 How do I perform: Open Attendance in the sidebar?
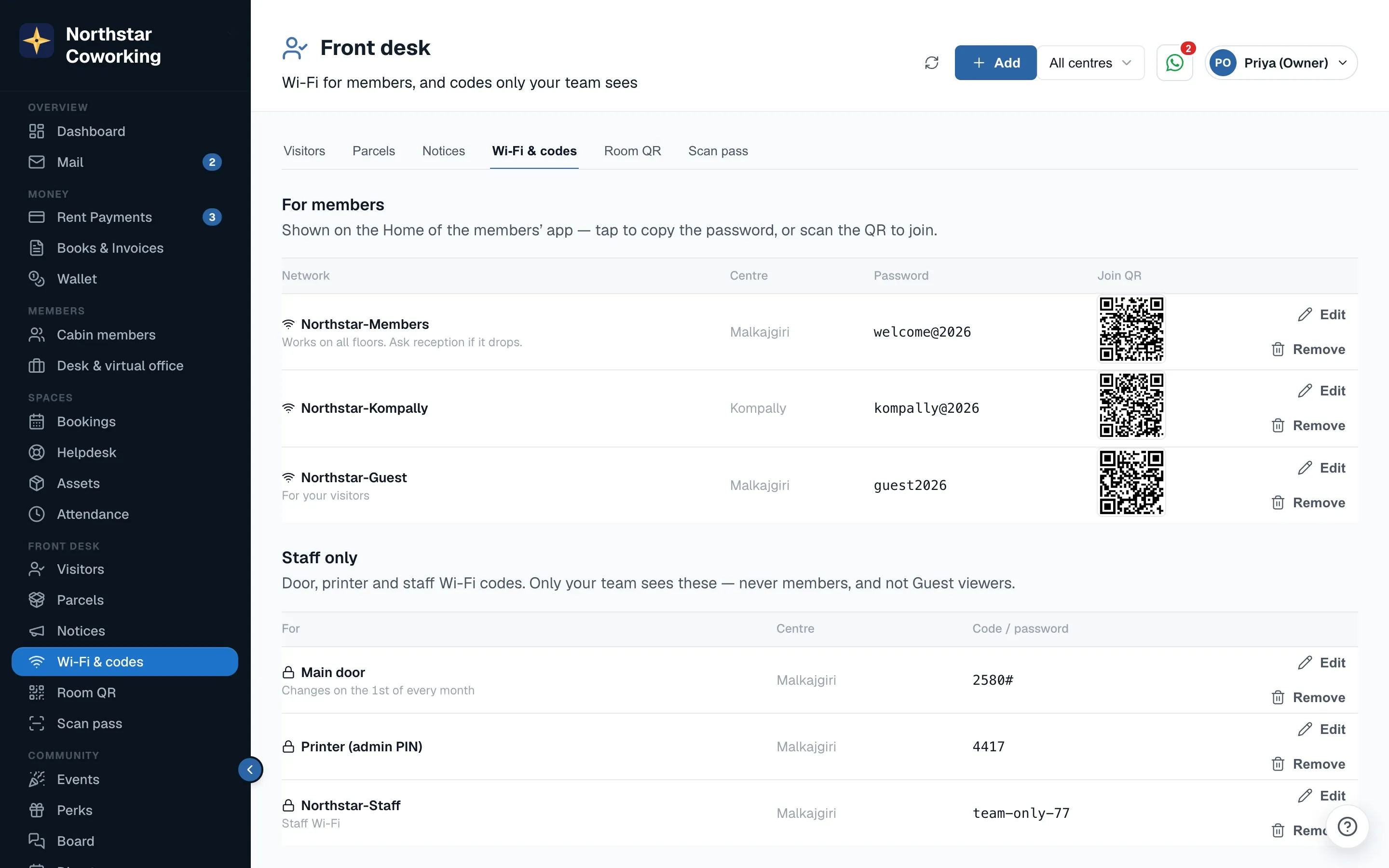pyautogui.click(x=124, y=515)
